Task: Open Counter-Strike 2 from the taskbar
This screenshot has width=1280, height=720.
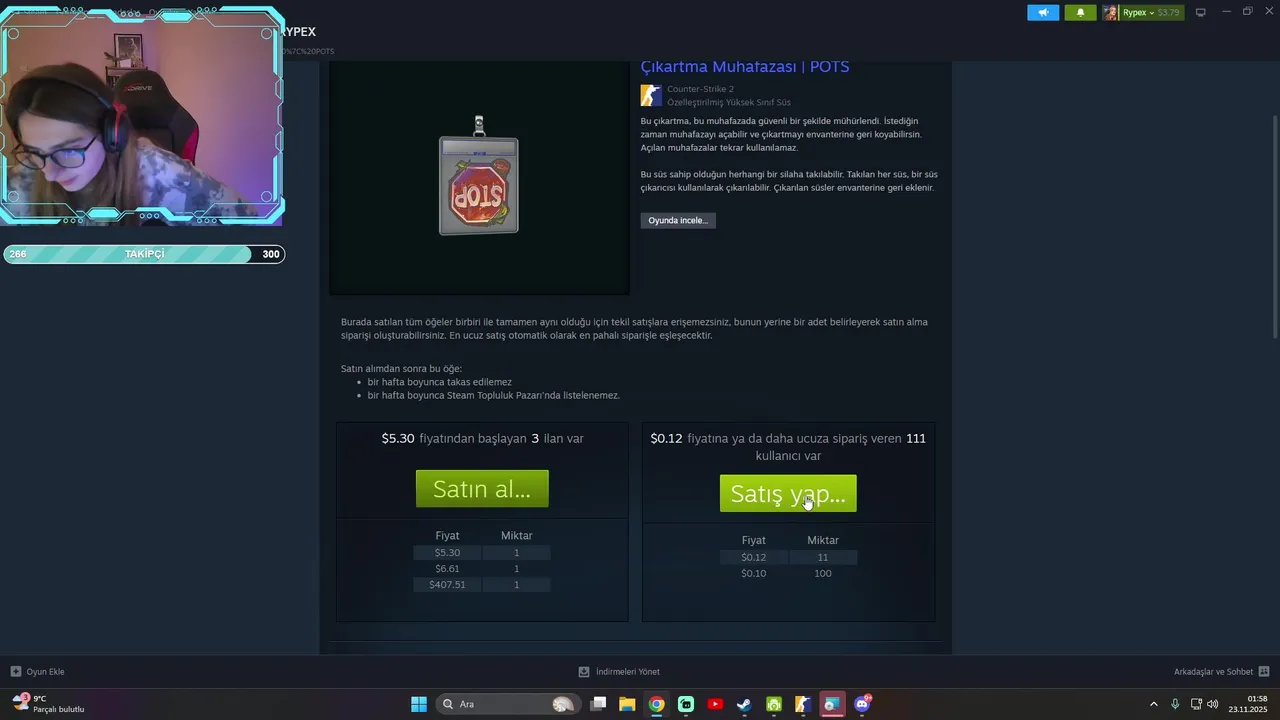Action: pyautogui.click(x=803, y=704)
